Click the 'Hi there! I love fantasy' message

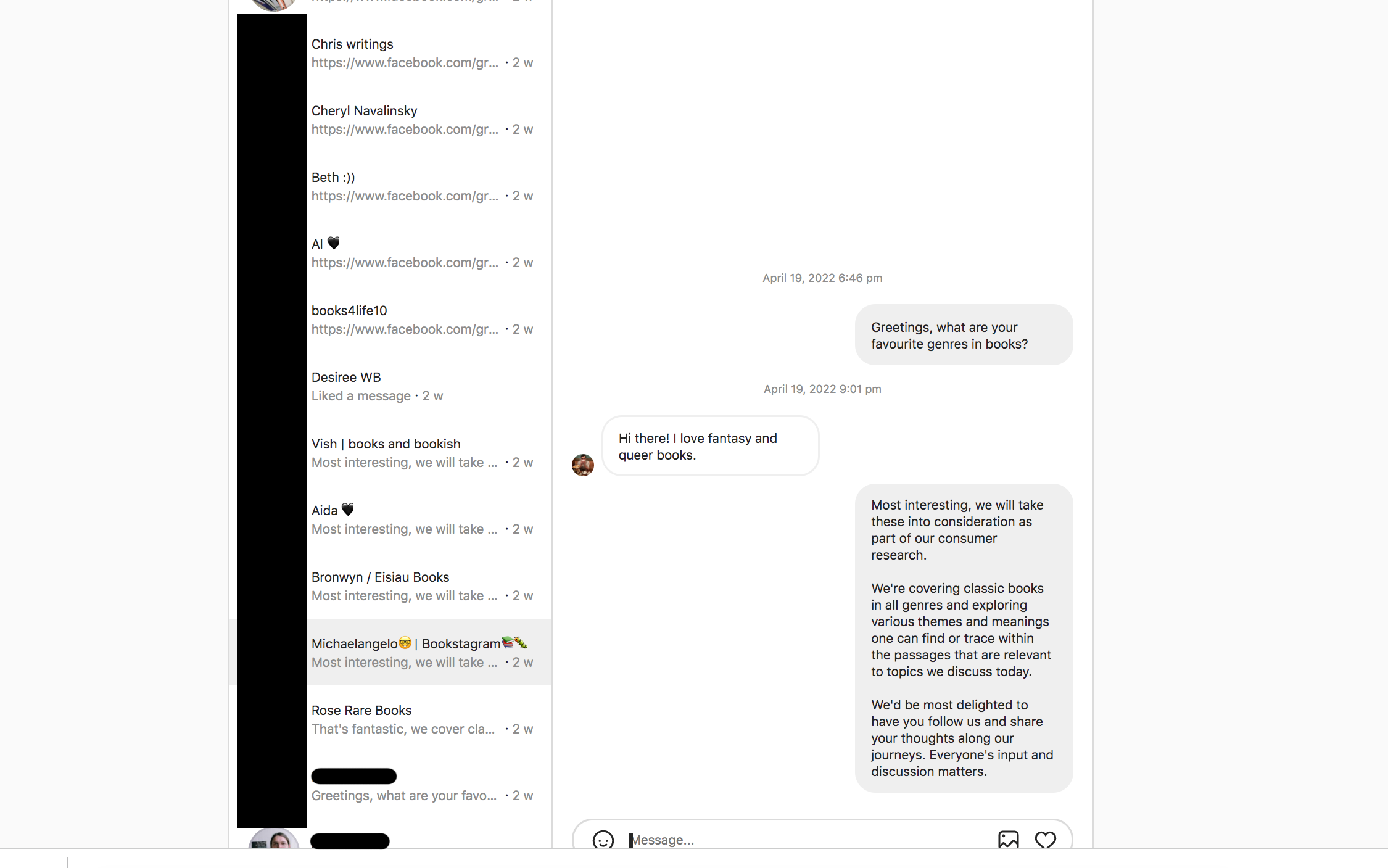(711, 446)
